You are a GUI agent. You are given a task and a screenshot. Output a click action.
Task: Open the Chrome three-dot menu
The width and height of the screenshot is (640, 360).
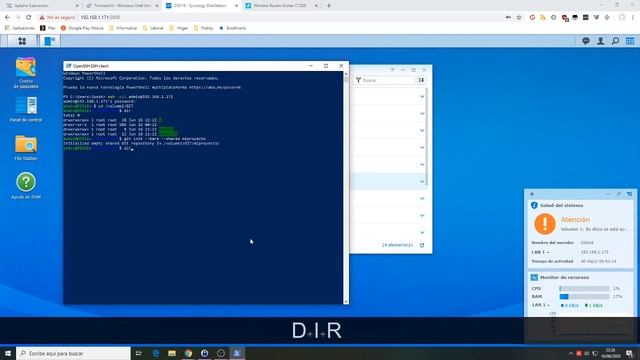pos(633,18)
